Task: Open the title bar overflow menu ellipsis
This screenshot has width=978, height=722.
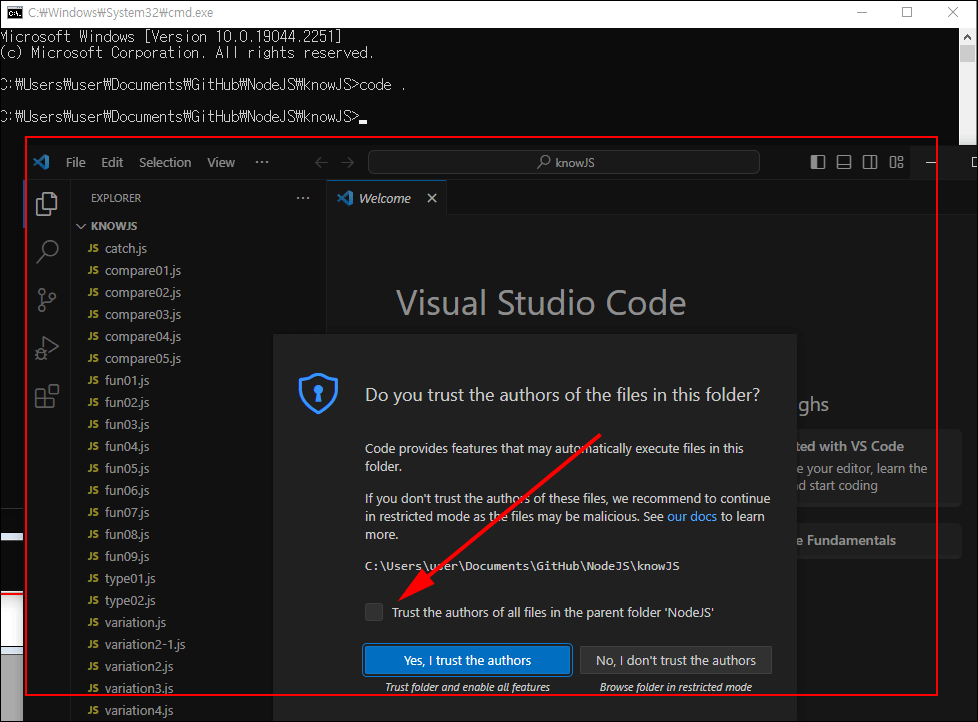Action: [262, 162]
